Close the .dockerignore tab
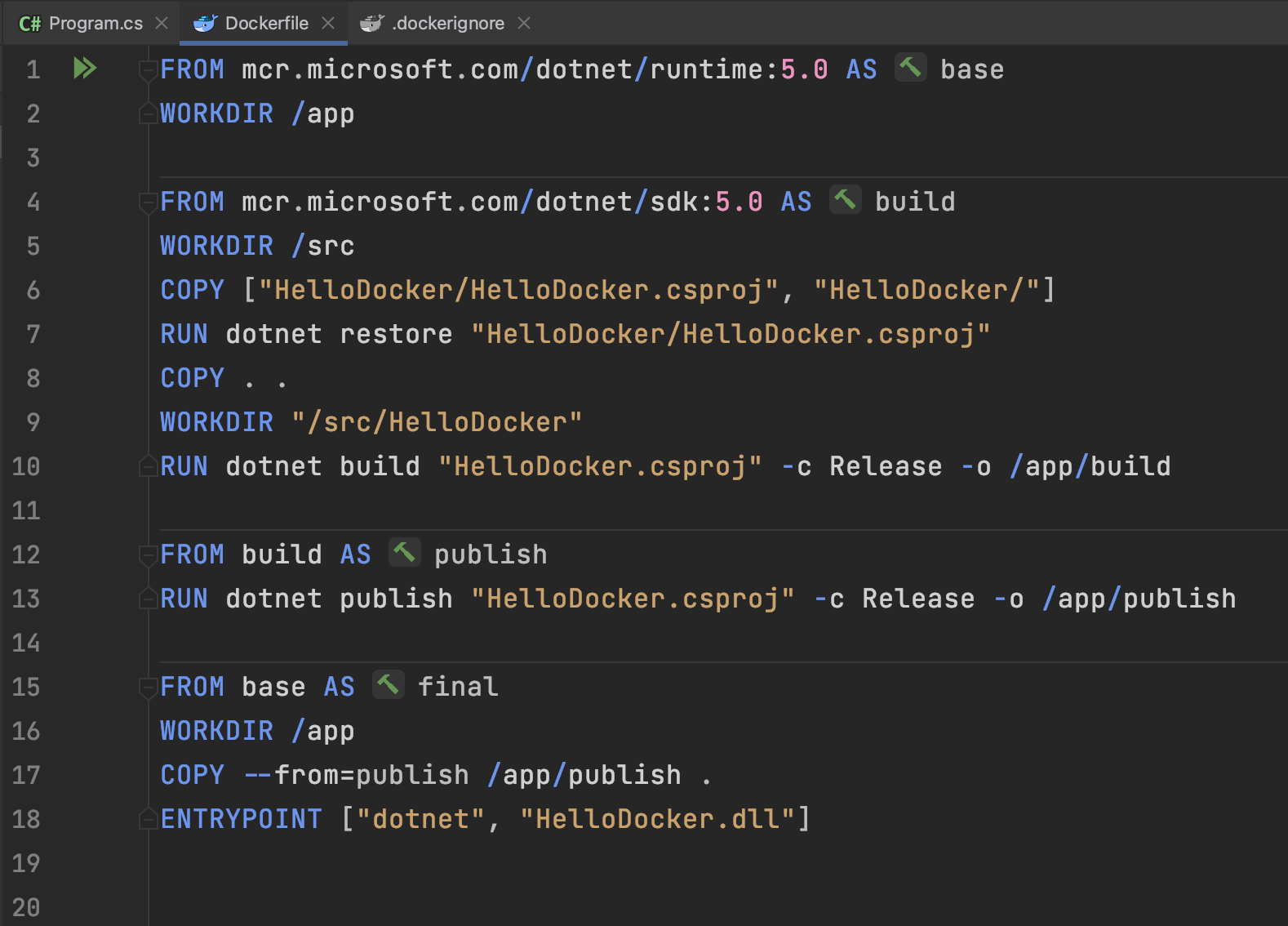 click(524, 24)
